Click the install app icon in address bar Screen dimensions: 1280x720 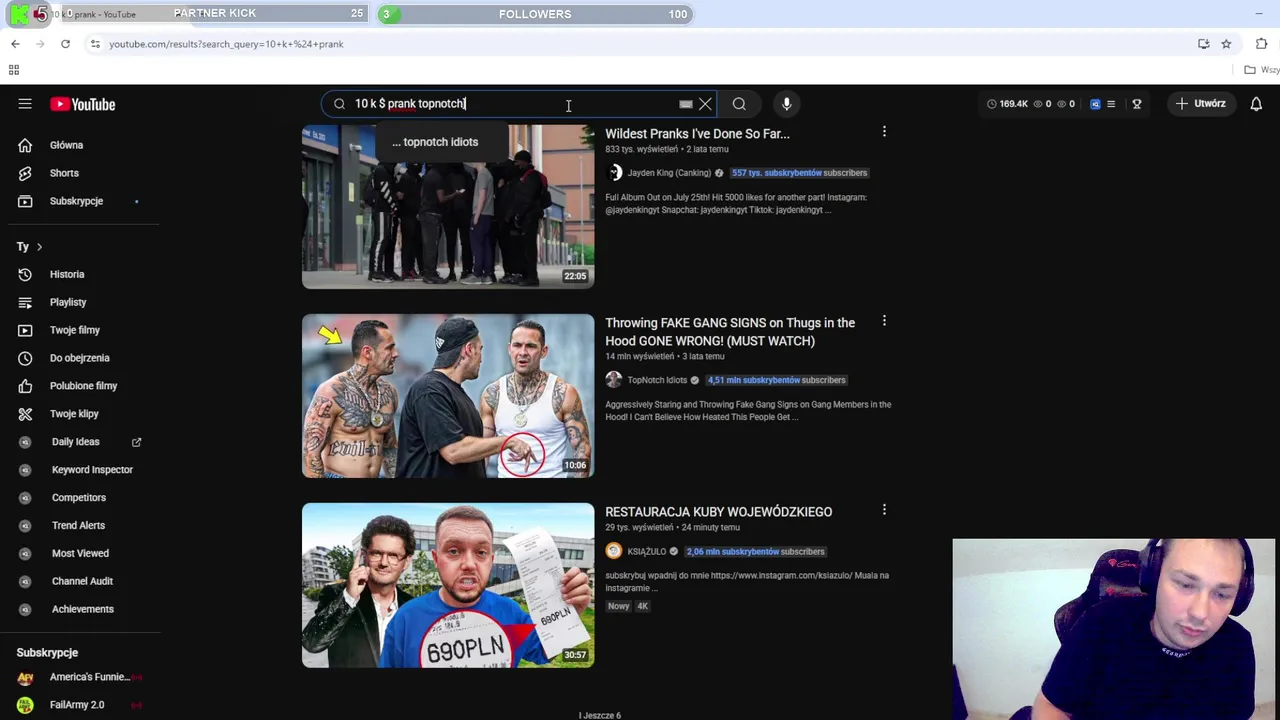click(x=1203, y=44)
